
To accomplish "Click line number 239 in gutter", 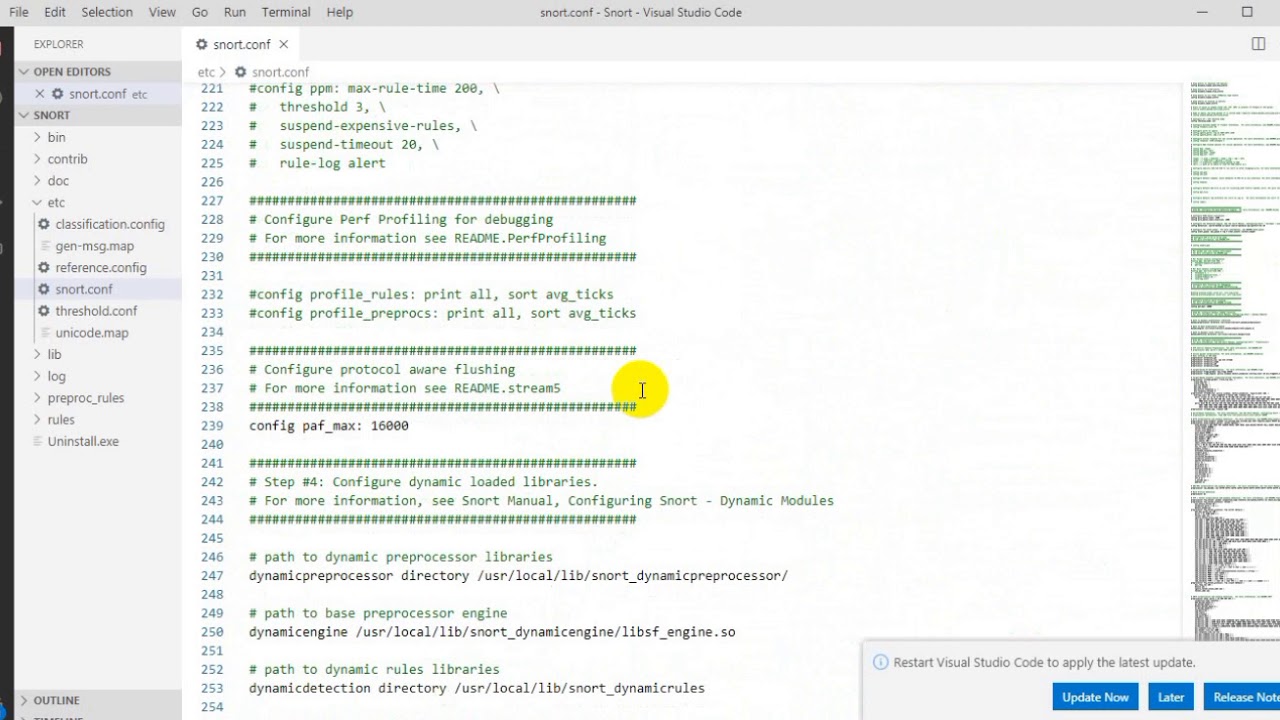I will point(212,426).
